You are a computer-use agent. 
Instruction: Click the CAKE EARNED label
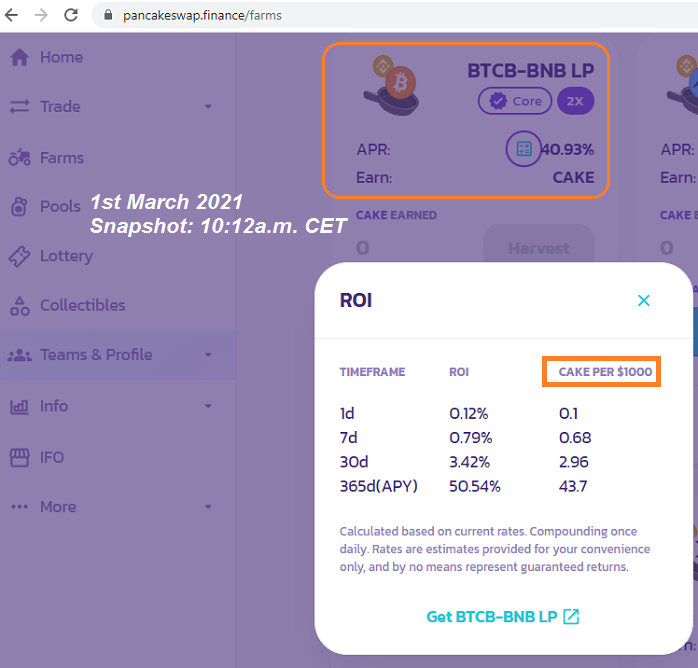[x=396, y=215]
